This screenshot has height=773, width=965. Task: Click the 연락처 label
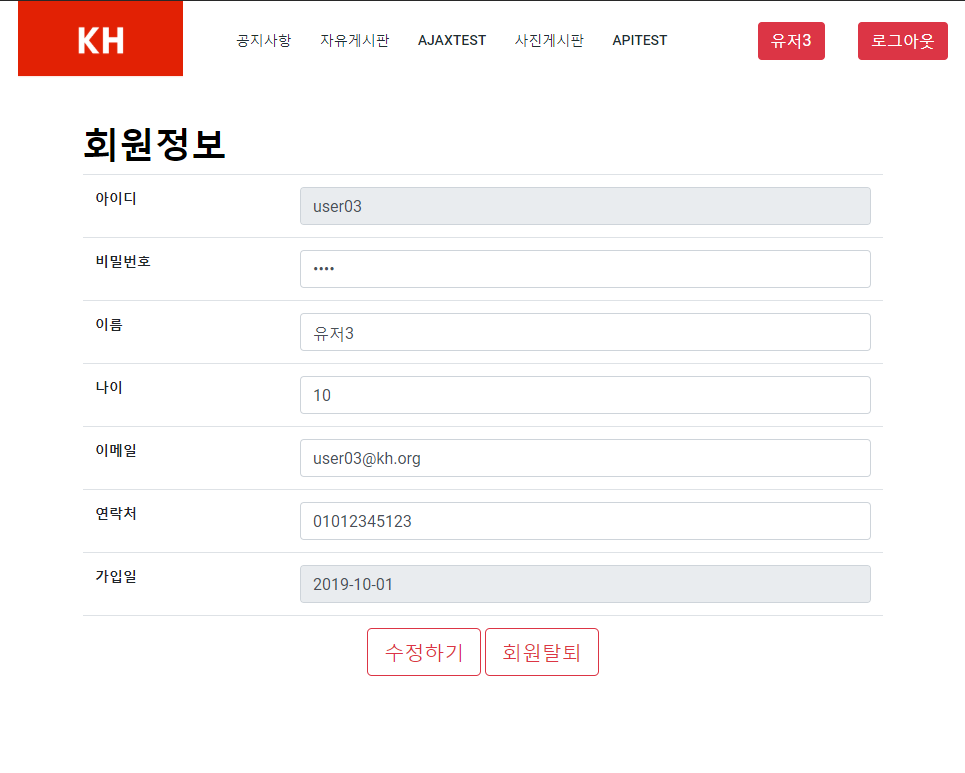pyautogui.click(x=116, y=513)
